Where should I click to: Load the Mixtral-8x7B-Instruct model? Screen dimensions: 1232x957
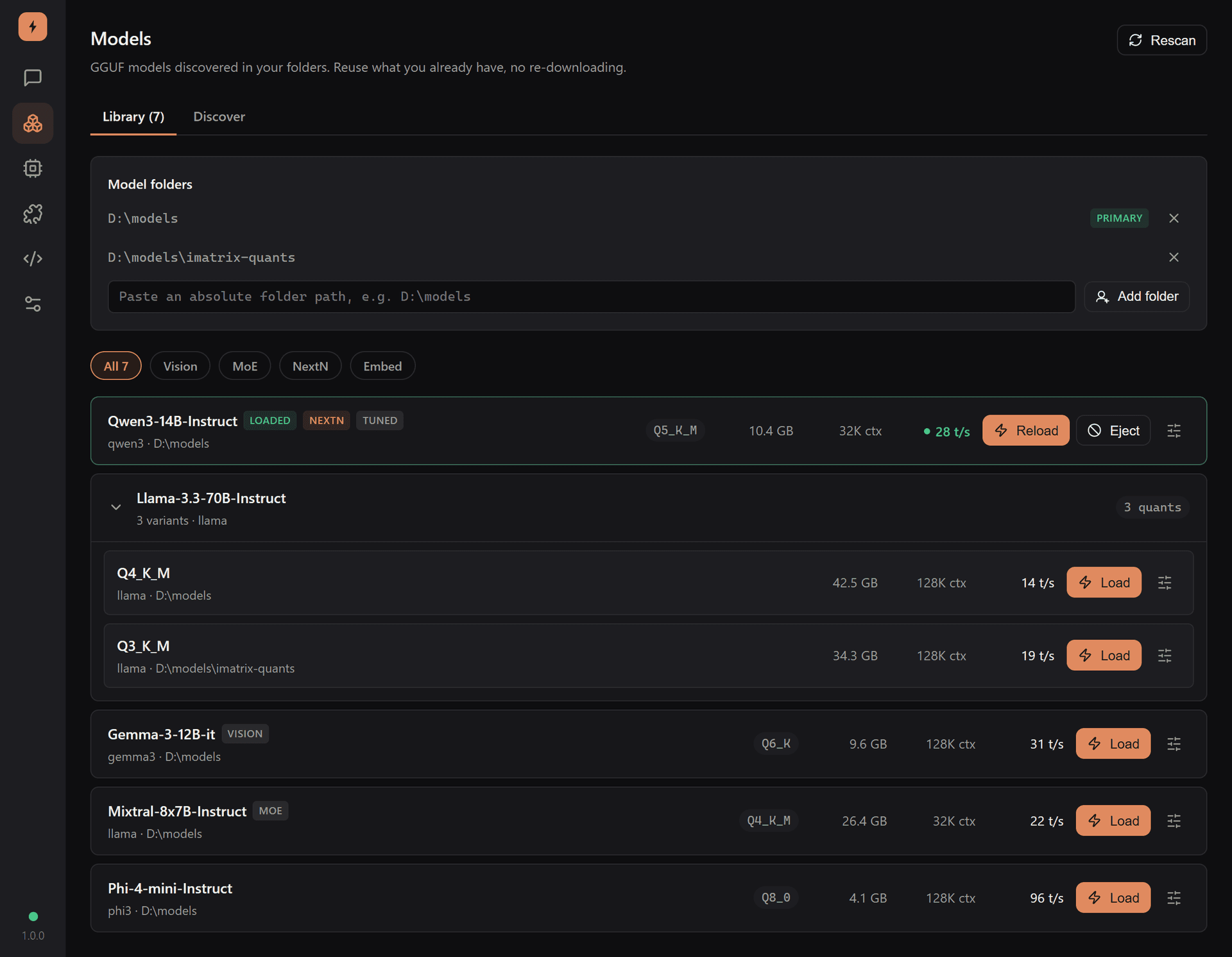point(1113,820)
